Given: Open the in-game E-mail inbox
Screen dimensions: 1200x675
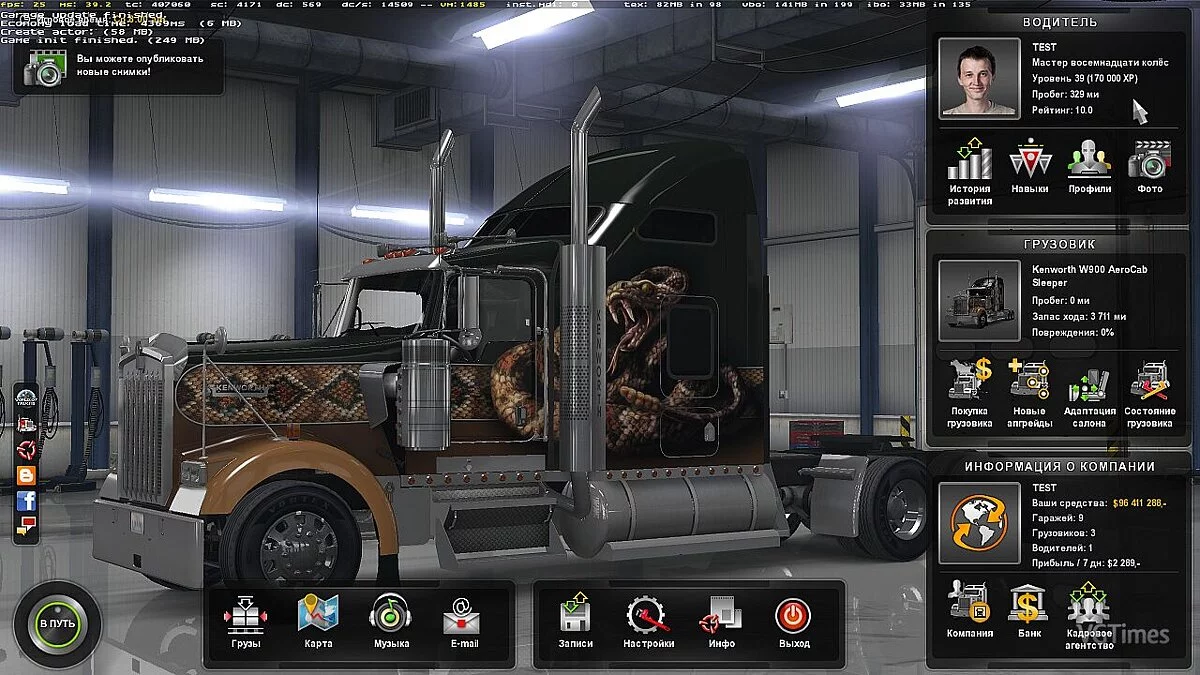Looking at the screenshot, I should pos(461,618).
